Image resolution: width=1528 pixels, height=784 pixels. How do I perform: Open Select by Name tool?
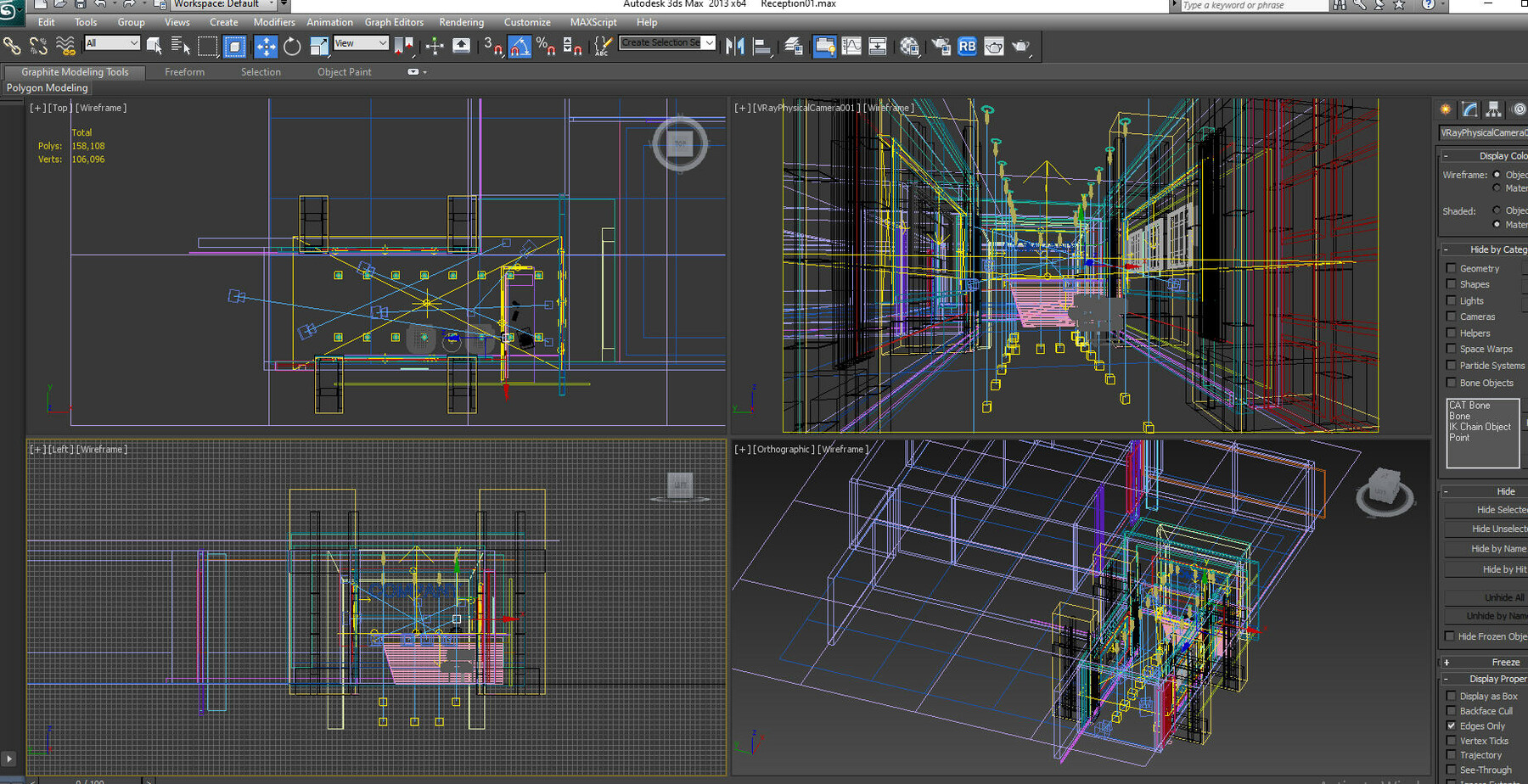coord(180,47)
